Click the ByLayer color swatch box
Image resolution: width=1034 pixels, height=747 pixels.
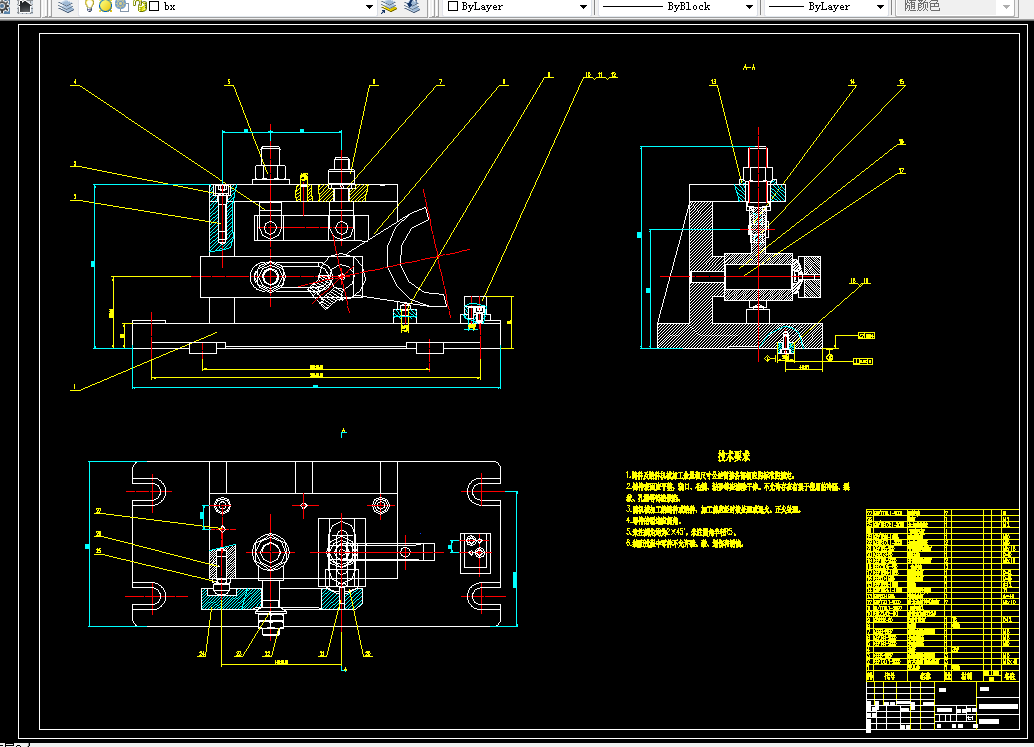(453, 7)
